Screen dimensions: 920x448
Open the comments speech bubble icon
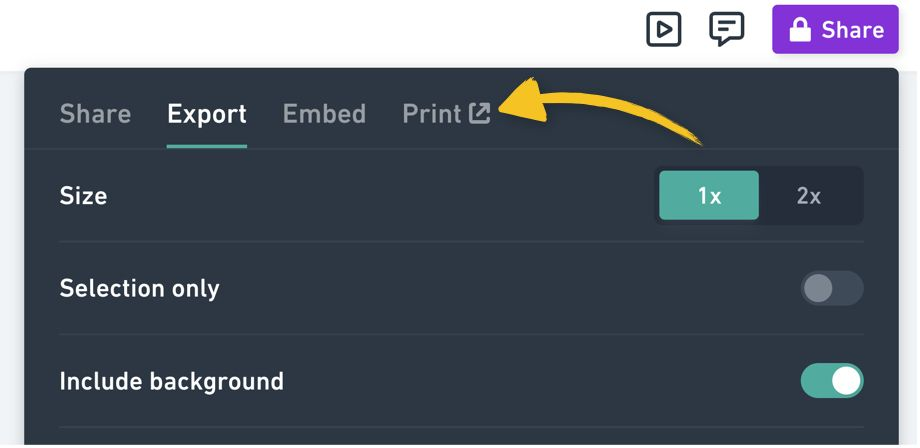tap(727, 29)
